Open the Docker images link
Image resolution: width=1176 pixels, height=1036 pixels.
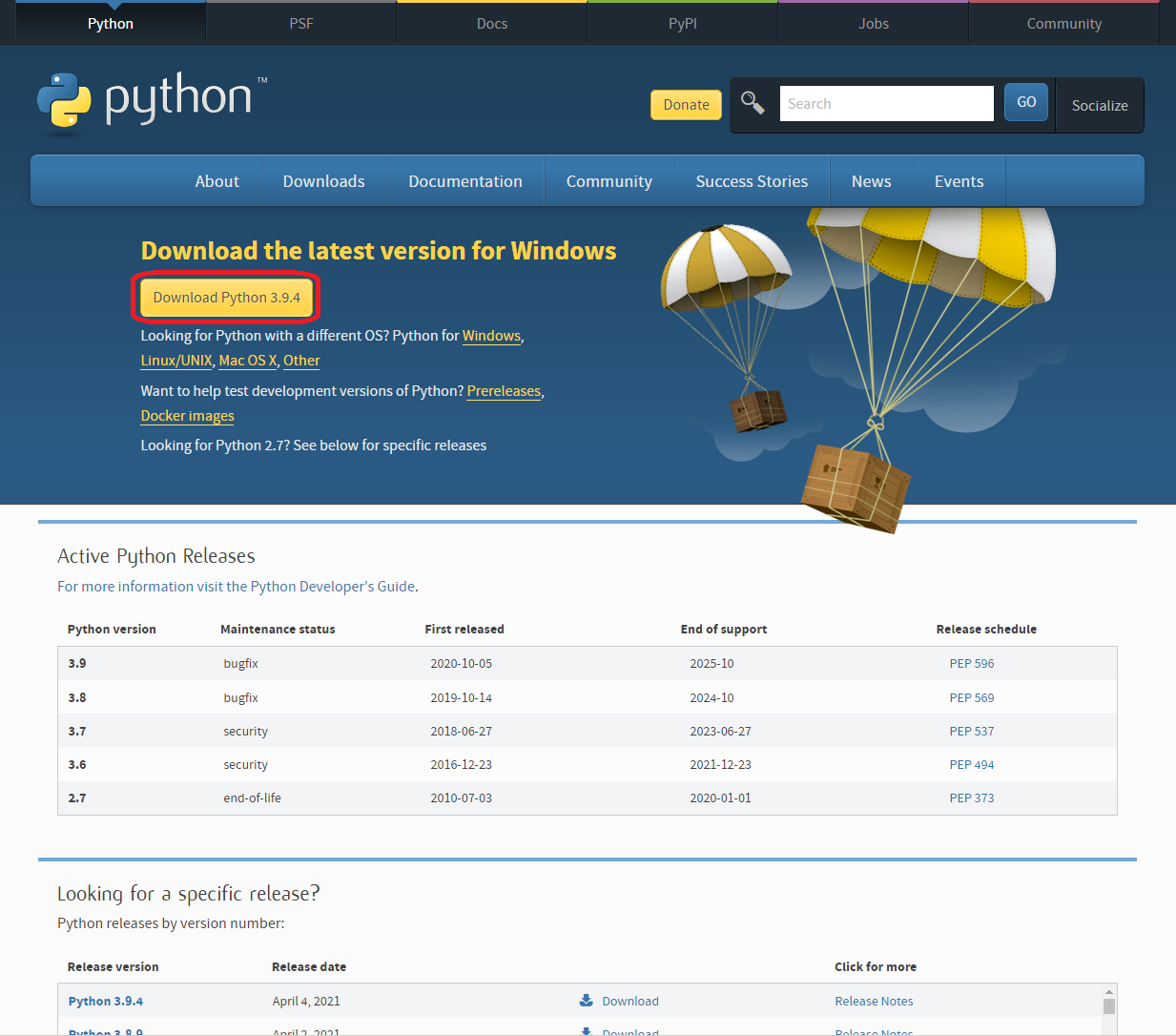[x=188, y=416]
